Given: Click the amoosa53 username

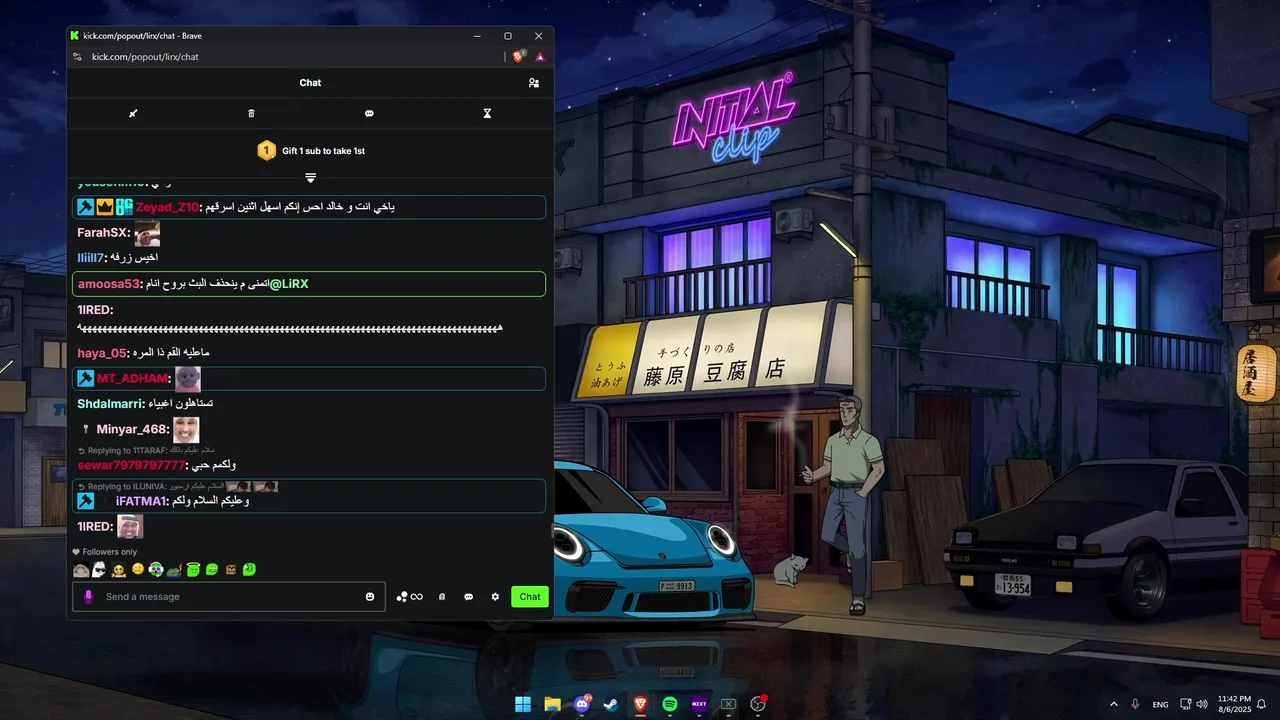Looking at the screenshot, I should pos(109,284).
